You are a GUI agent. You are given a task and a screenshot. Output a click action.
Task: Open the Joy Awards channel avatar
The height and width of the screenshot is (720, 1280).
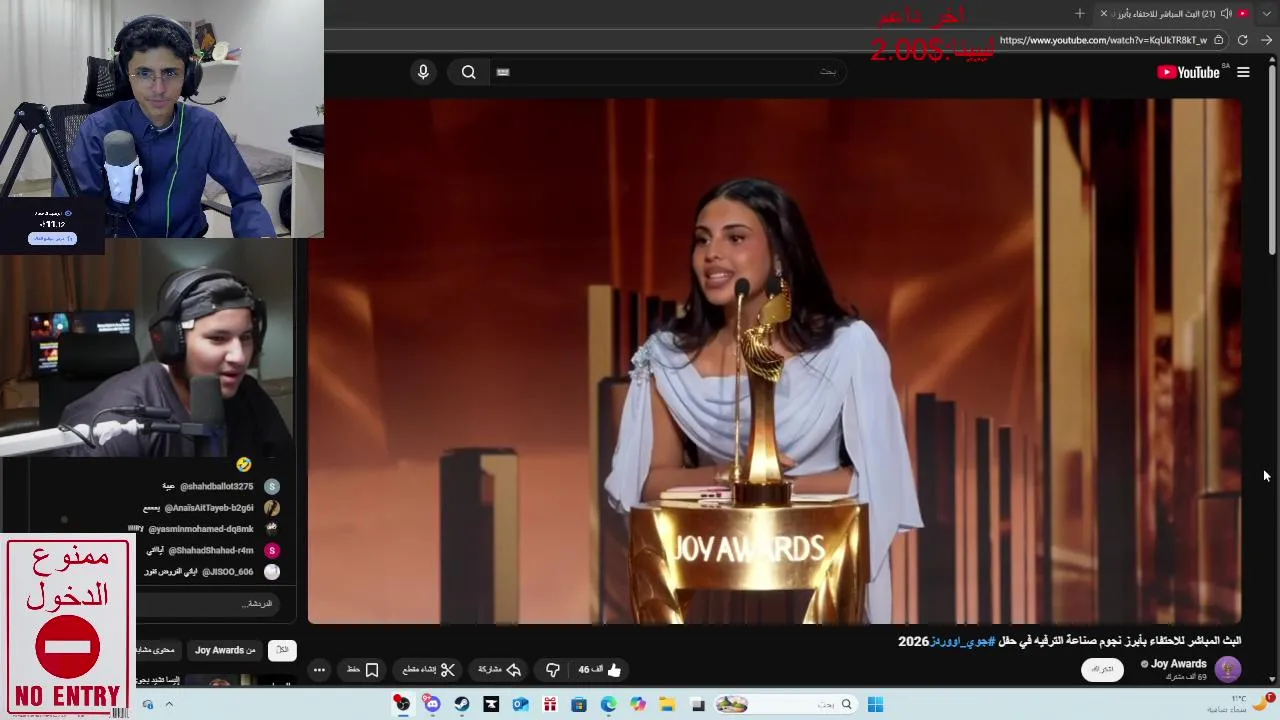1228,669
